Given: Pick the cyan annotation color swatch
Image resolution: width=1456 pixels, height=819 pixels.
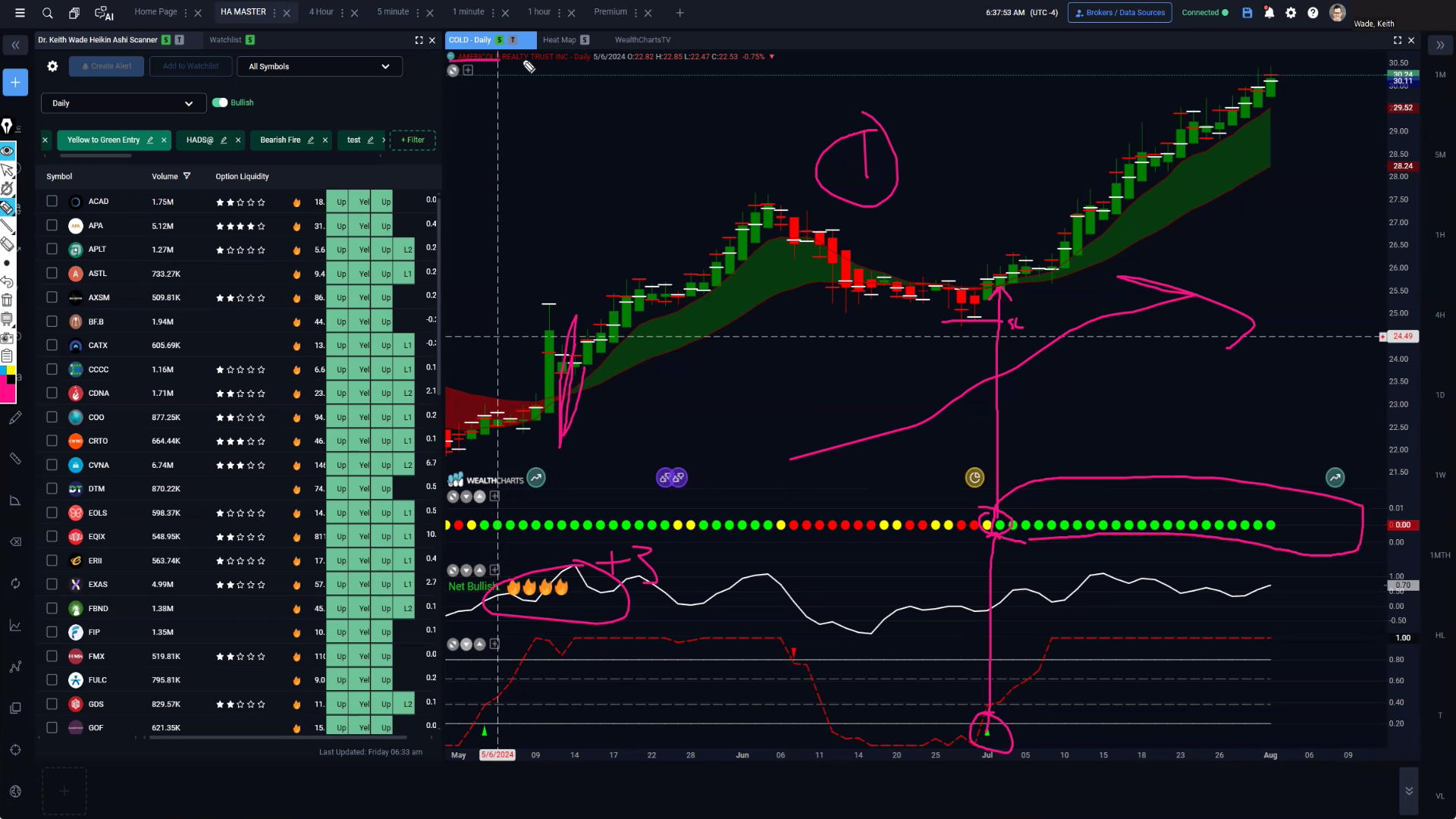Looking at the screenshot, I should [3, 371].
